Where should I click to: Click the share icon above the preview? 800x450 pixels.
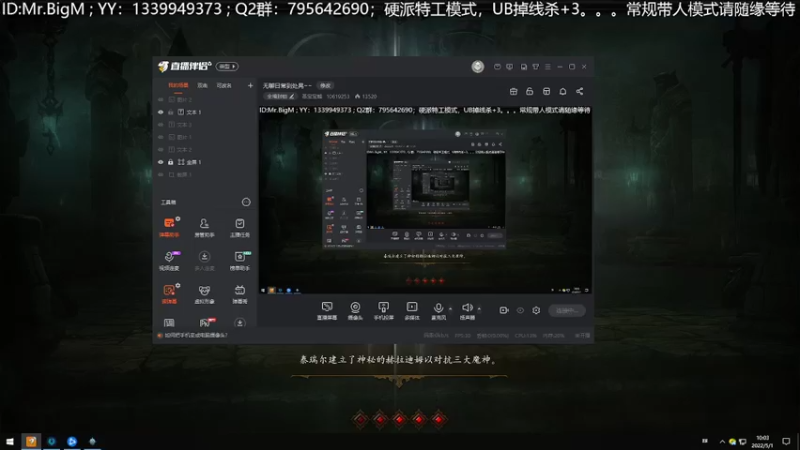pyautogui.click(x=580, y=91)
